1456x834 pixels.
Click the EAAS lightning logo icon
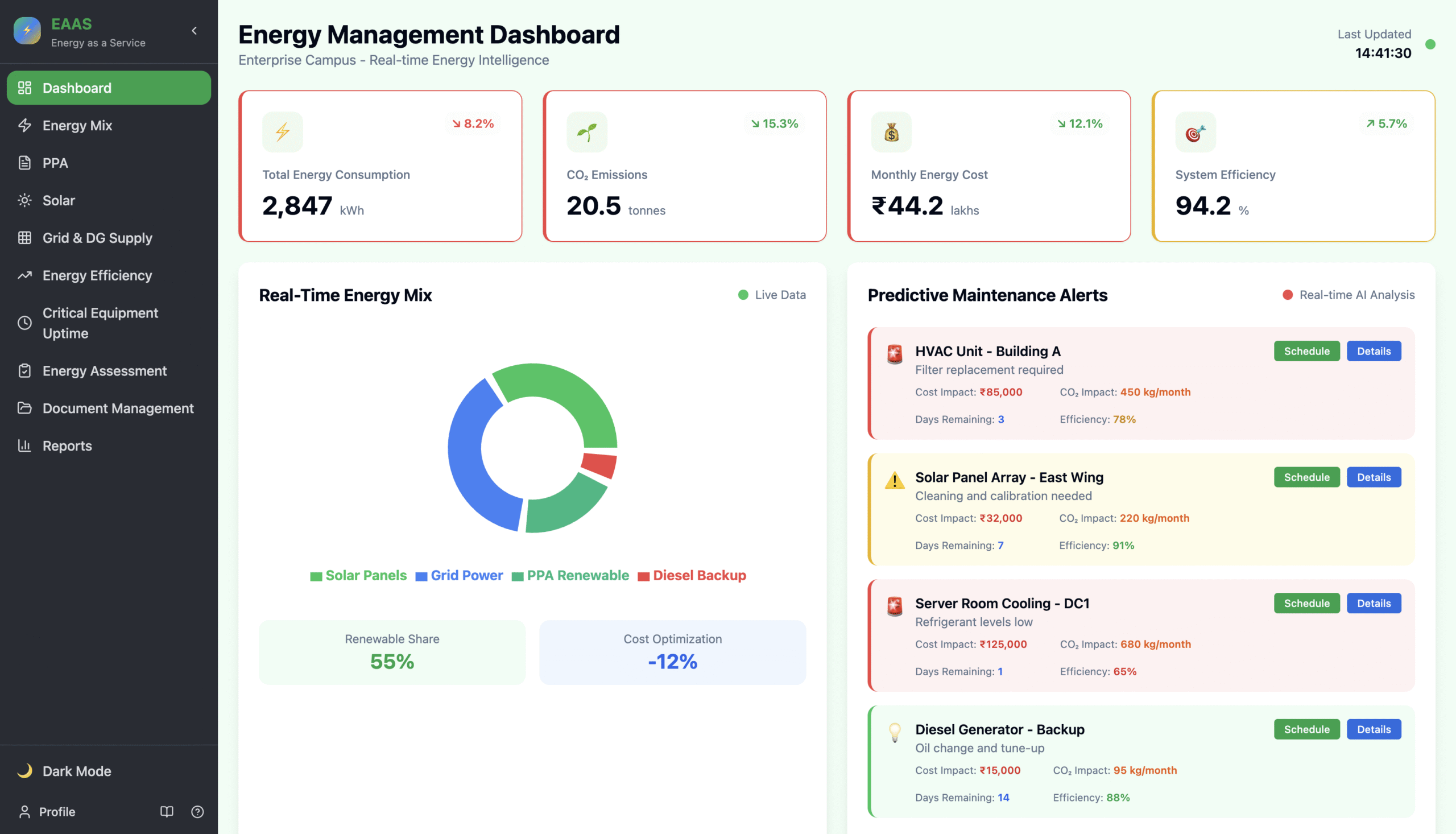coord(27,31)
